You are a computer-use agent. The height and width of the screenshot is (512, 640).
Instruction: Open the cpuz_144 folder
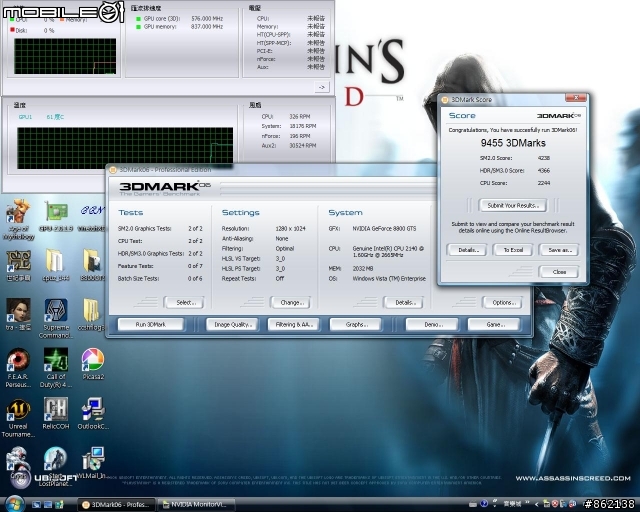click(x=56, y=266)
